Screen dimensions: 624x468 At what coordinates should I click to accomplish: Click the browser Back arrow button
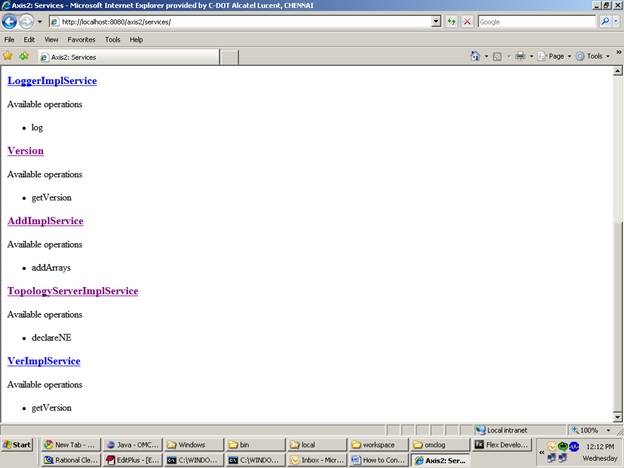click(9, 21)
